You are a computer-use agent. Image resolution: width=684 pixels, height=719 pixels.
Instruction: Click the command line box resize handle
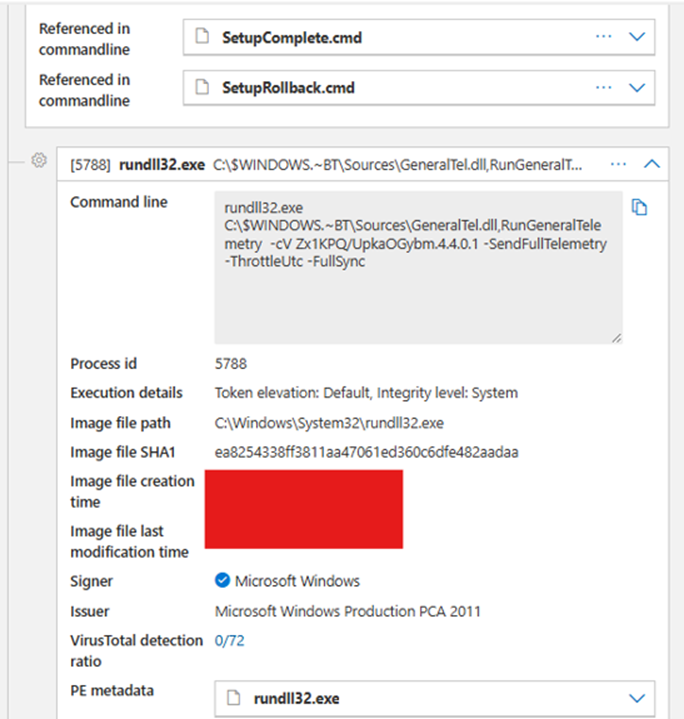click(x=616, y=338)
